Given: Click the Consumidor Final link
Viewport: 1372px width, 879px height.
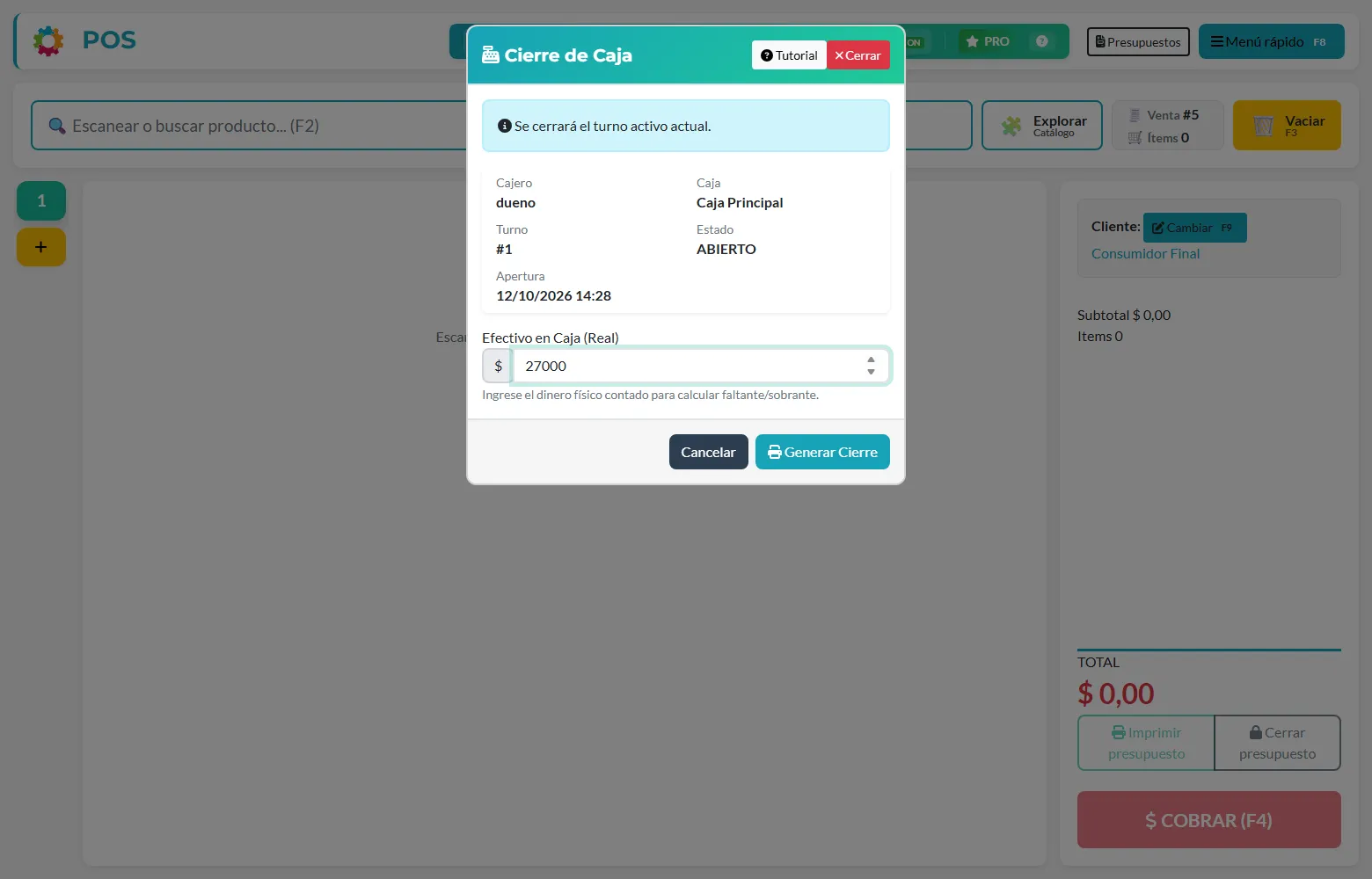Looking at the screenshot, I should (1145, 253).
